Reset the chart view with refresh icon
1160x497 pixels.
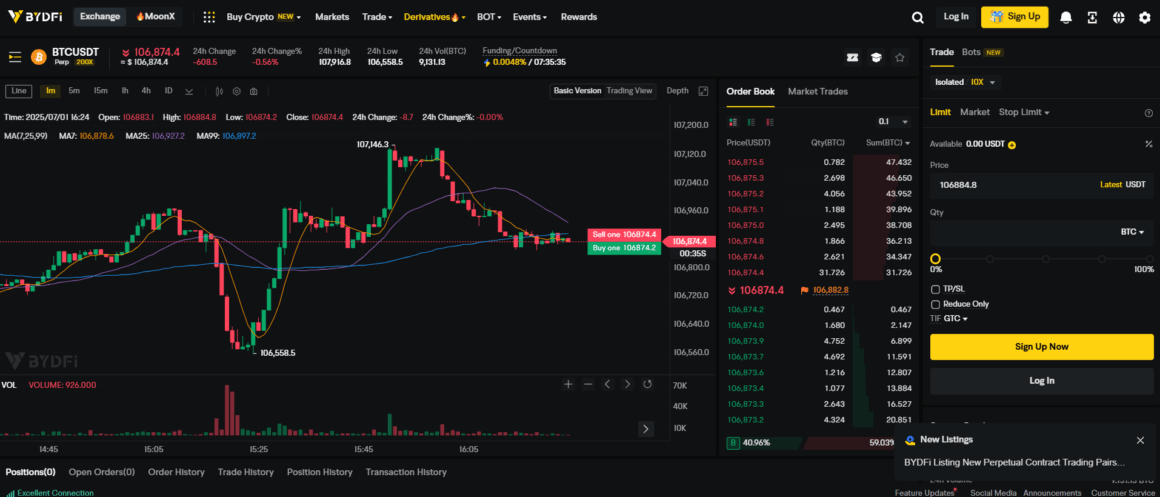pos(647,384)
